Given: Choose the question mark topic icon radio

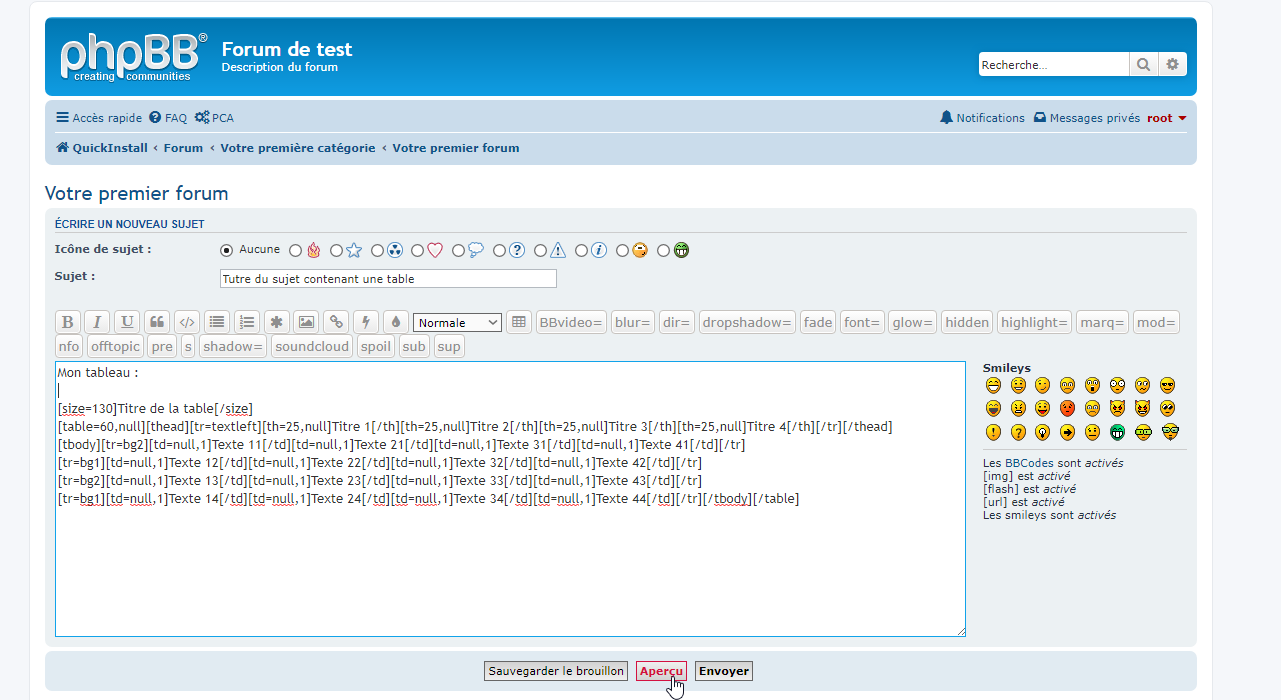Looking at the screenshot, I should click(x=500, y=251).
